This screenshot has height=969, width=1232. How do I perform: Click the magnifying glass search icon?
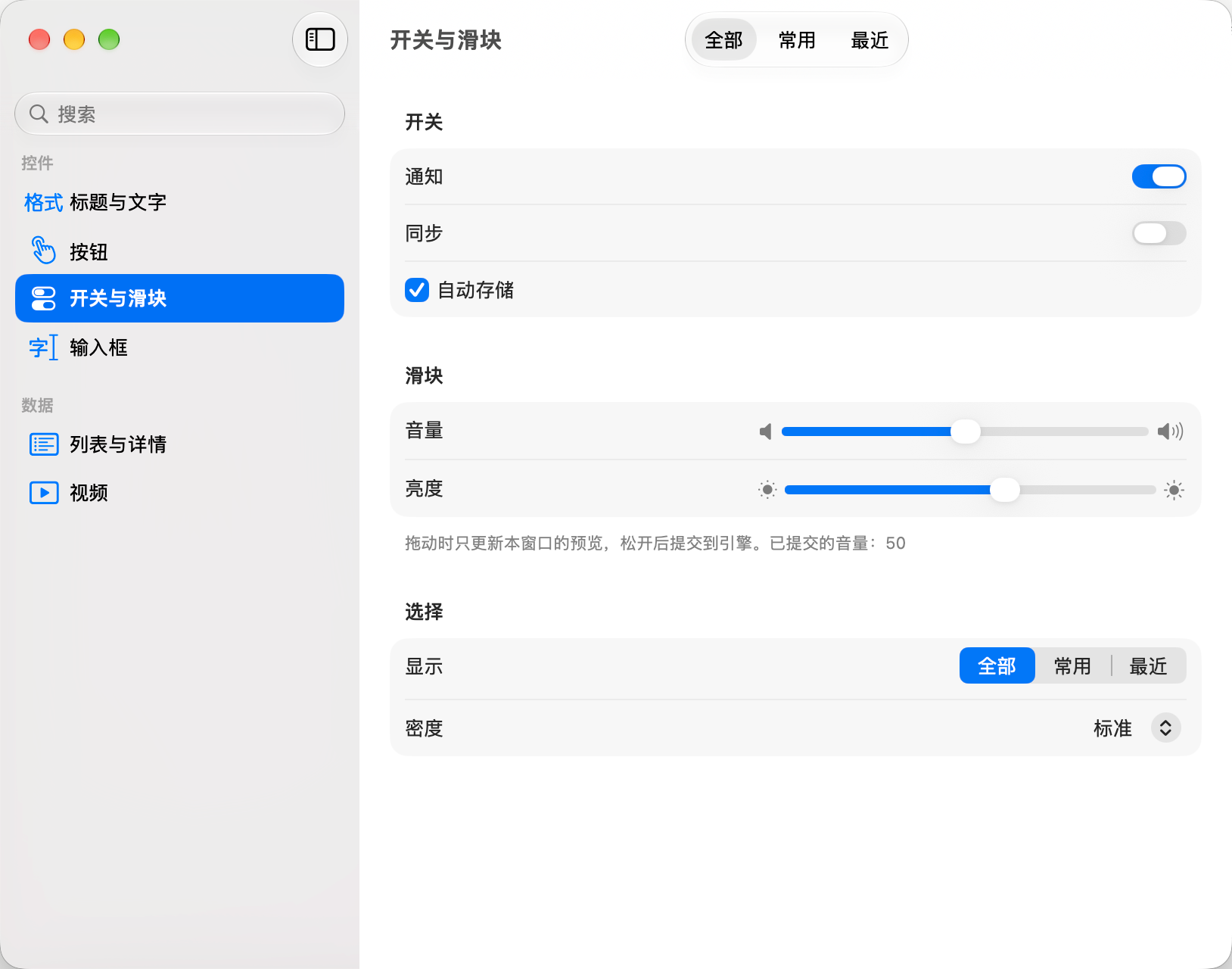pos(39,114)
